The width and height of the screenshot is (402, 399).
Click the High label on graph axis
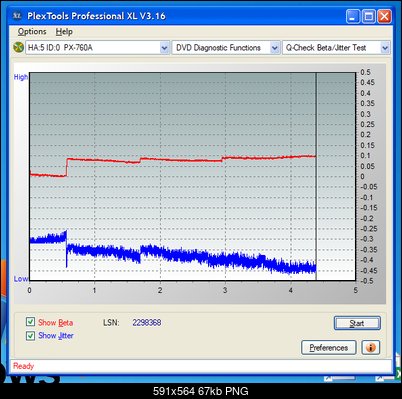[x=21, y=77]
